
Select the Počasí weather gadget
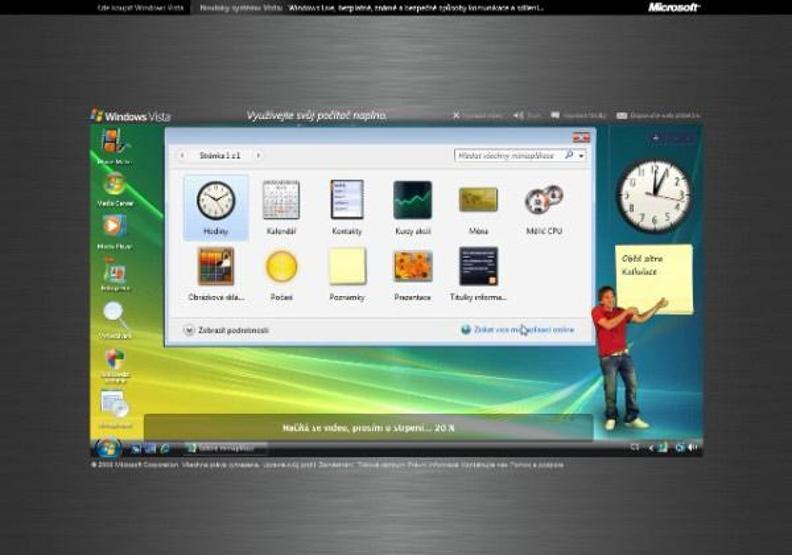pos(281,274)
